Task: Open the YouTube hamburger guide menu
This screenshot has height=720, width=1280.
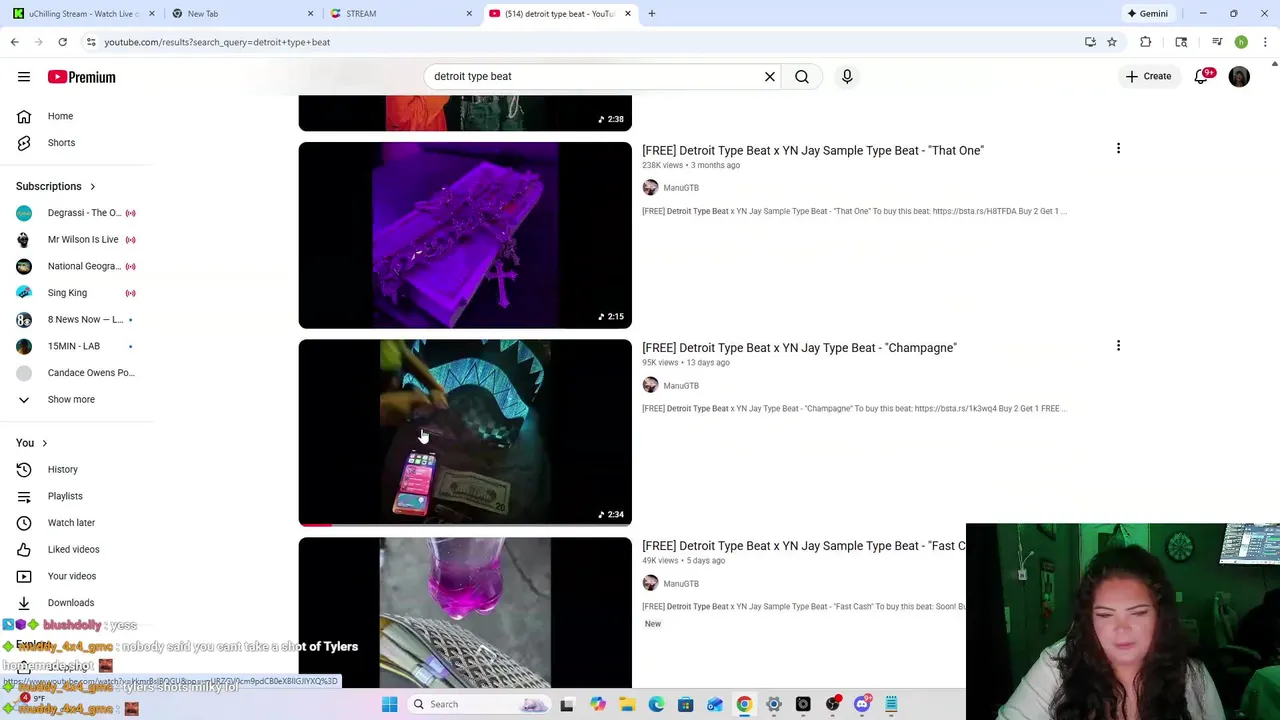Action: [24, 77]
